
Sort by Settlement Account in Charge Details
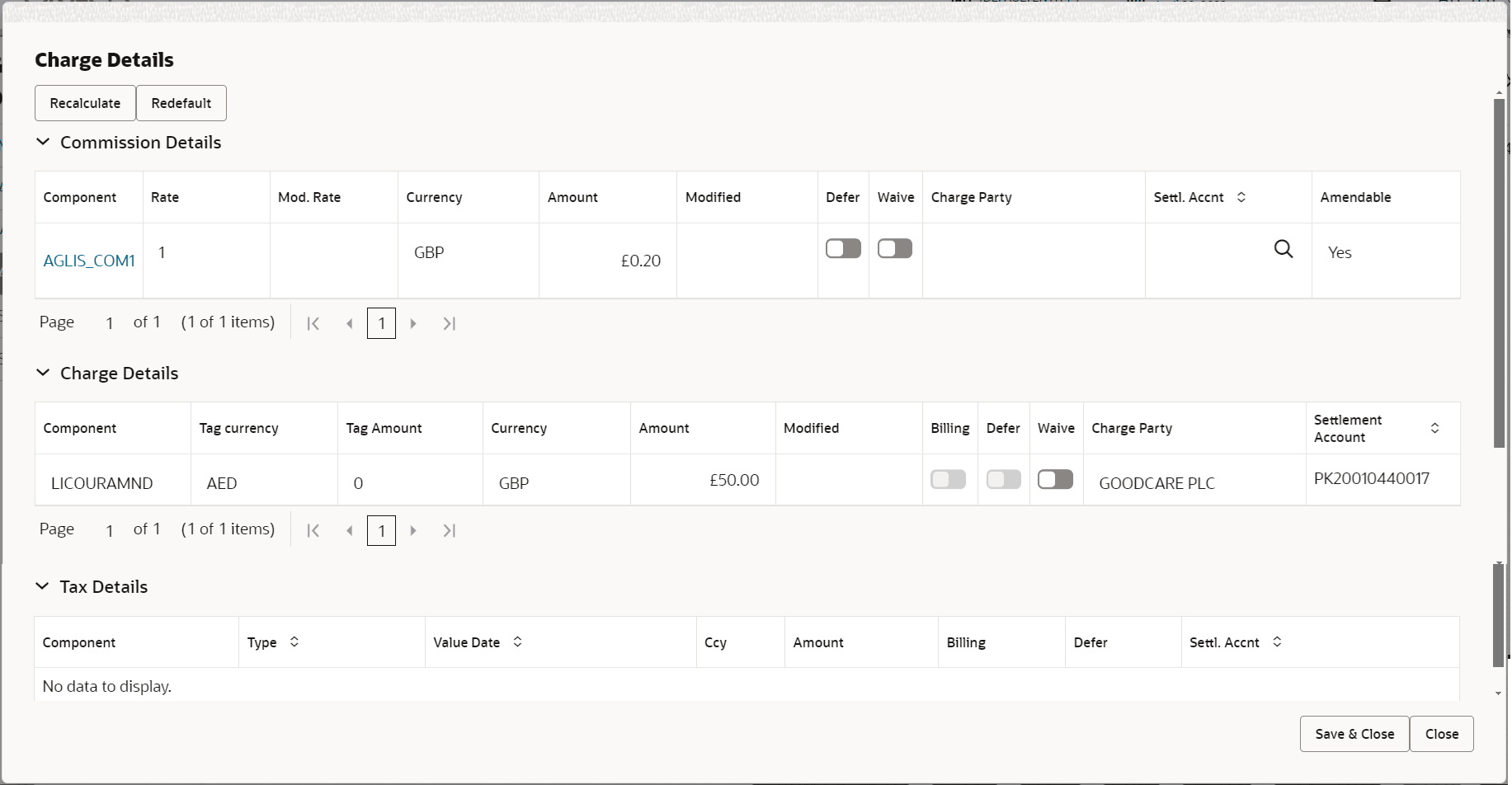pos(1436,428)
